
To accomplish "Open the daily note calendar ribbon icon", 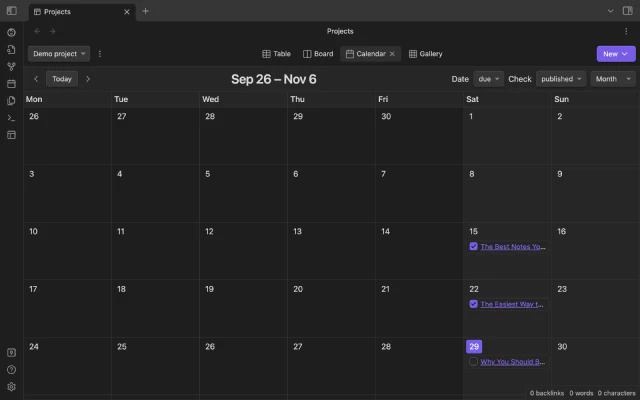I will [11, 83].
